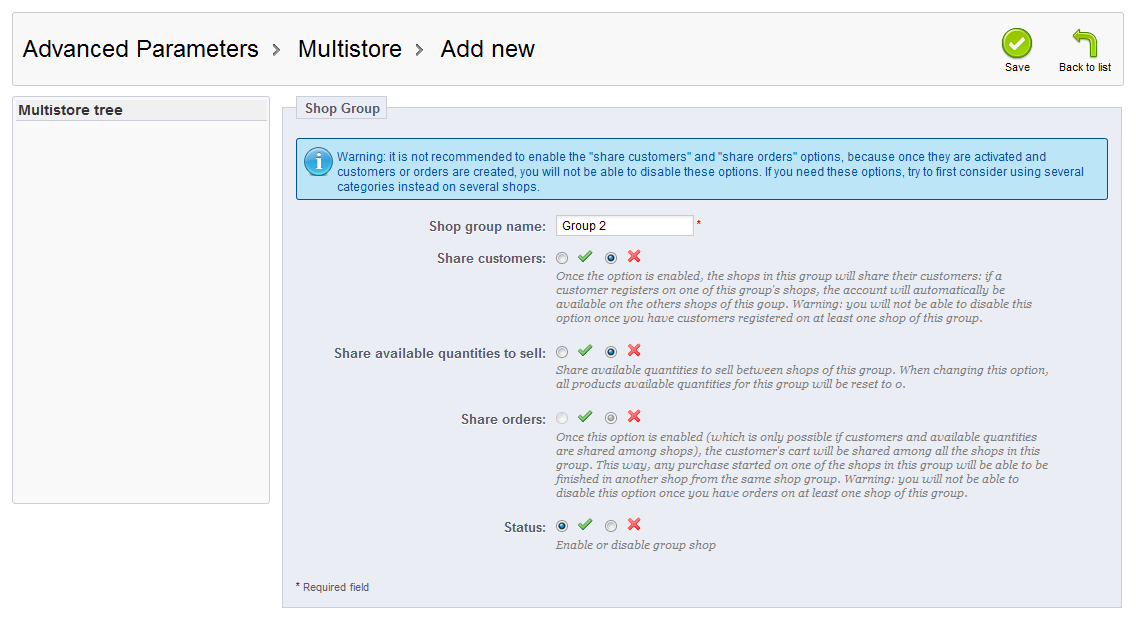The width and height of the screenshot is (1136, 625).
Task: Click the Share orders label
Action: click(x=504, y=419)
